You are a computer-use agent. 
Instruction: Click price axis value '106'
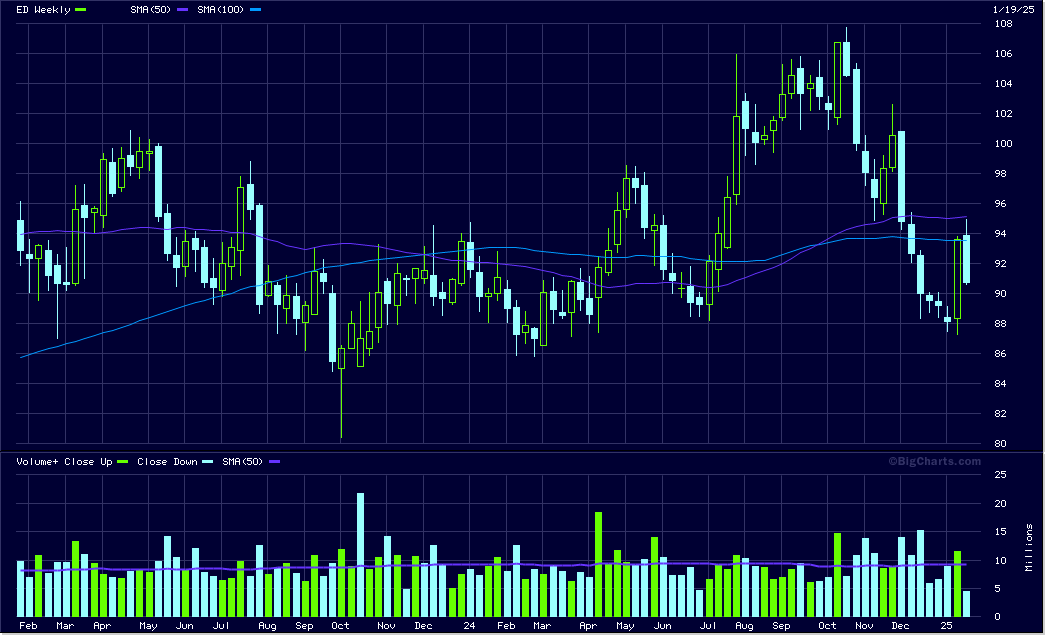(x=1003, y=54)
